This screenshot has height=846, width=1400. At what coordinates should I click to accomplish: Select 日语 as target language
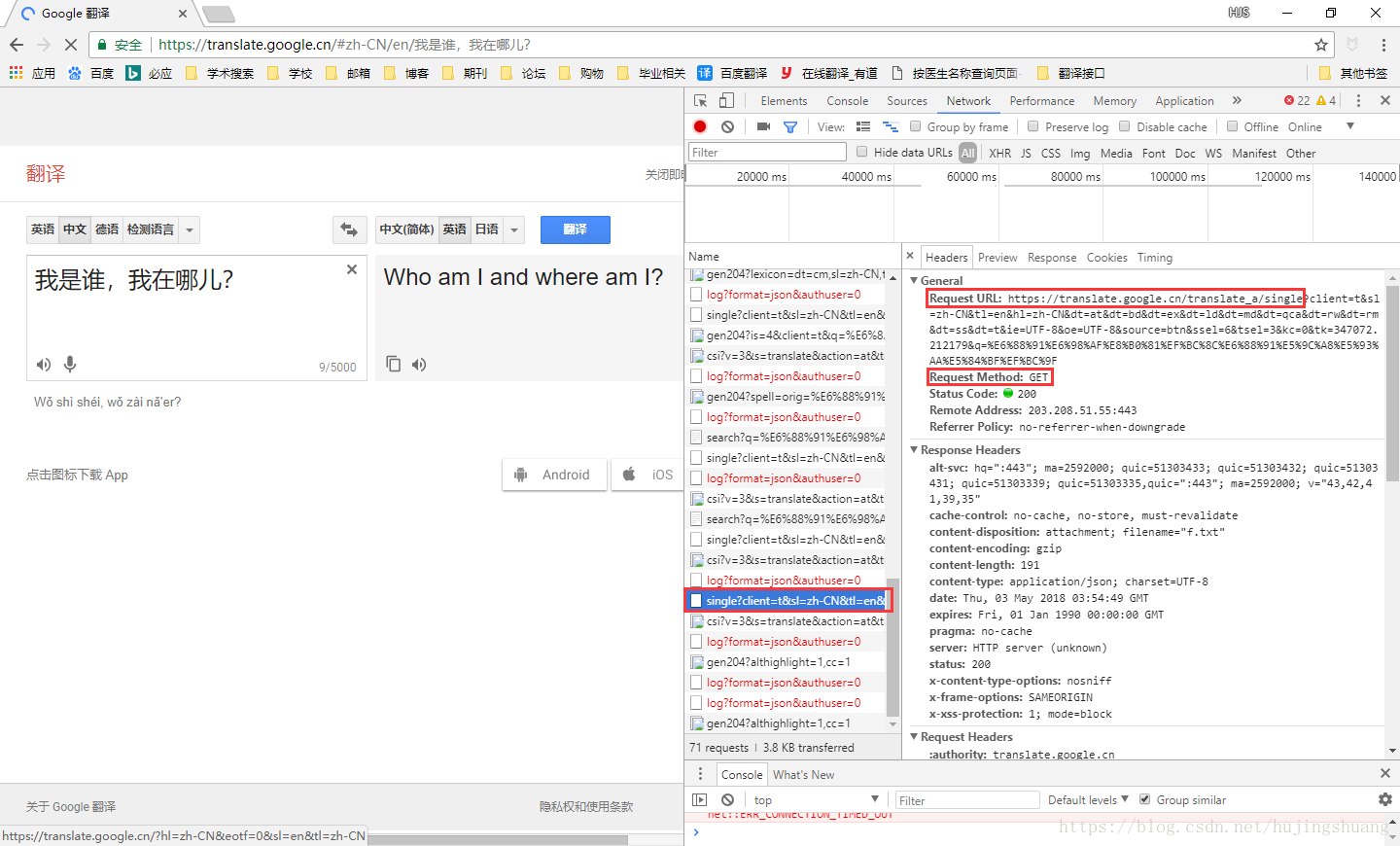(487, 229)
